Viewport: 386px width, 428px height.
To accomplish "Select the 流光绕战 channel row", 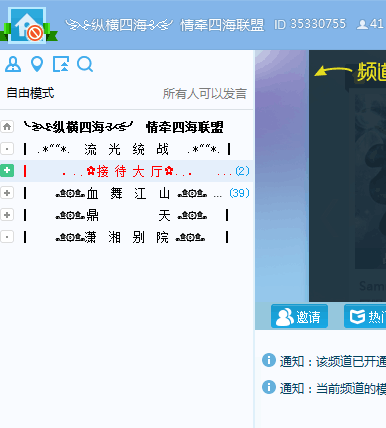I will (126, 149).
